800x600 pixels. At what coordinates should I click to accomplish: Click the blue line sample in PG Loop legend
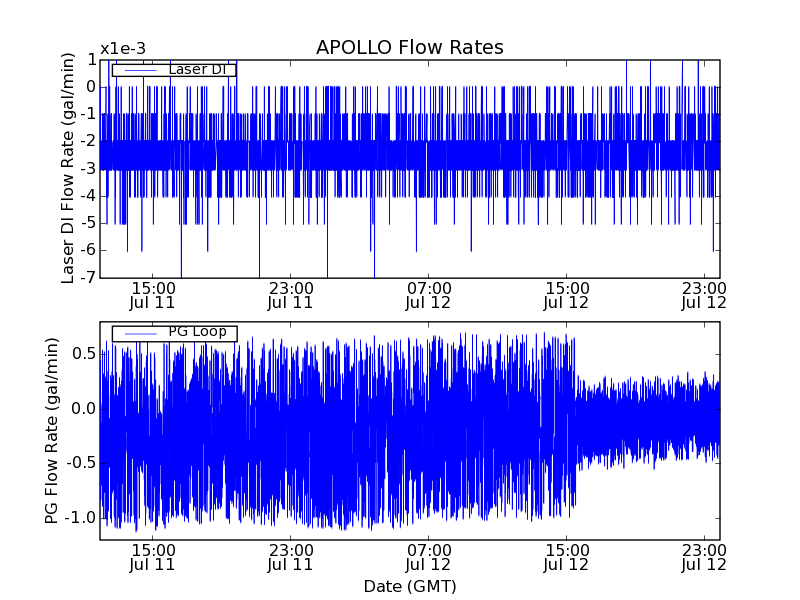140,334
